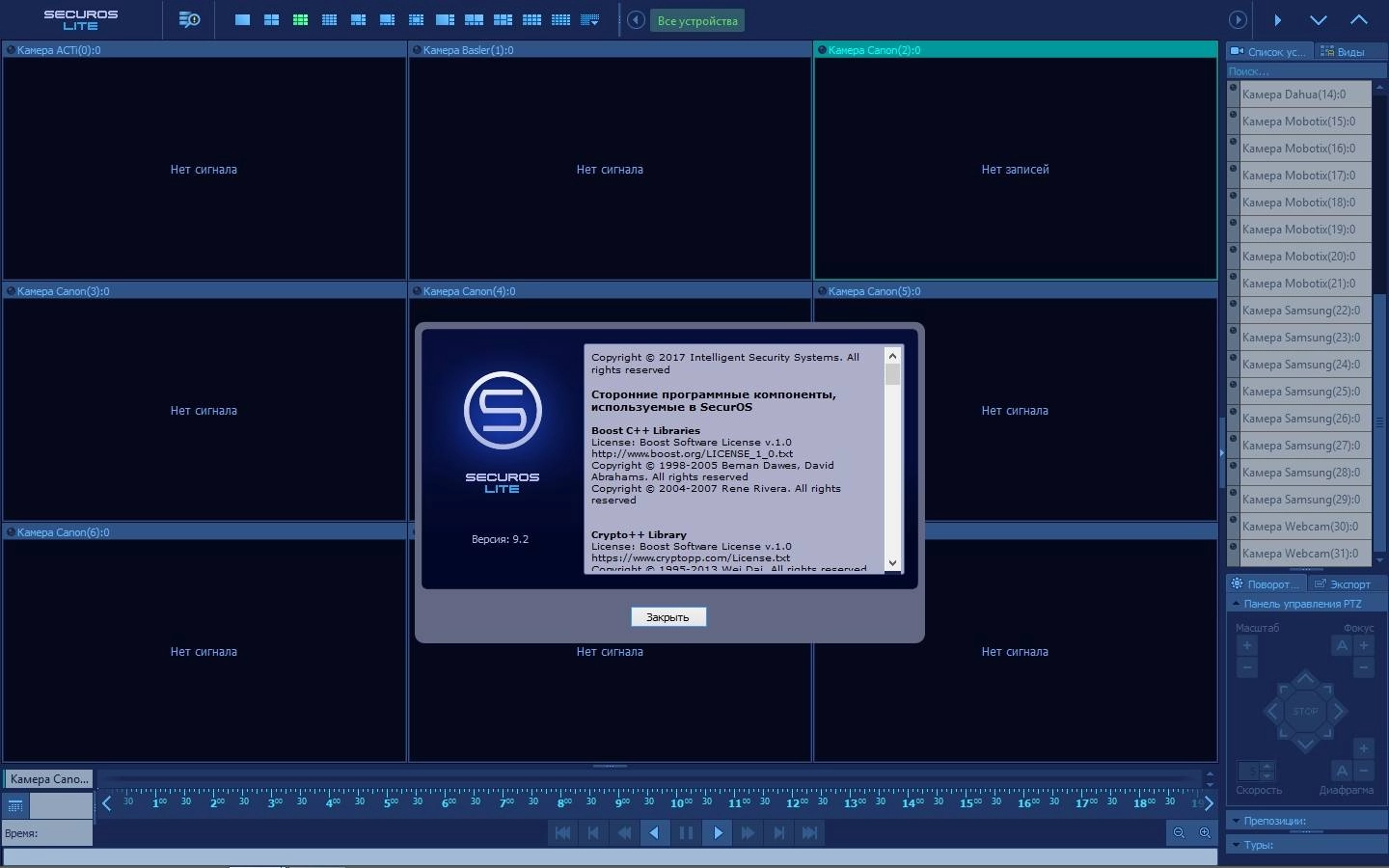Click the Фокус auto A button
Image resolution: width=1389 pixels, height=868 pixels.
tap(1342, 645)
